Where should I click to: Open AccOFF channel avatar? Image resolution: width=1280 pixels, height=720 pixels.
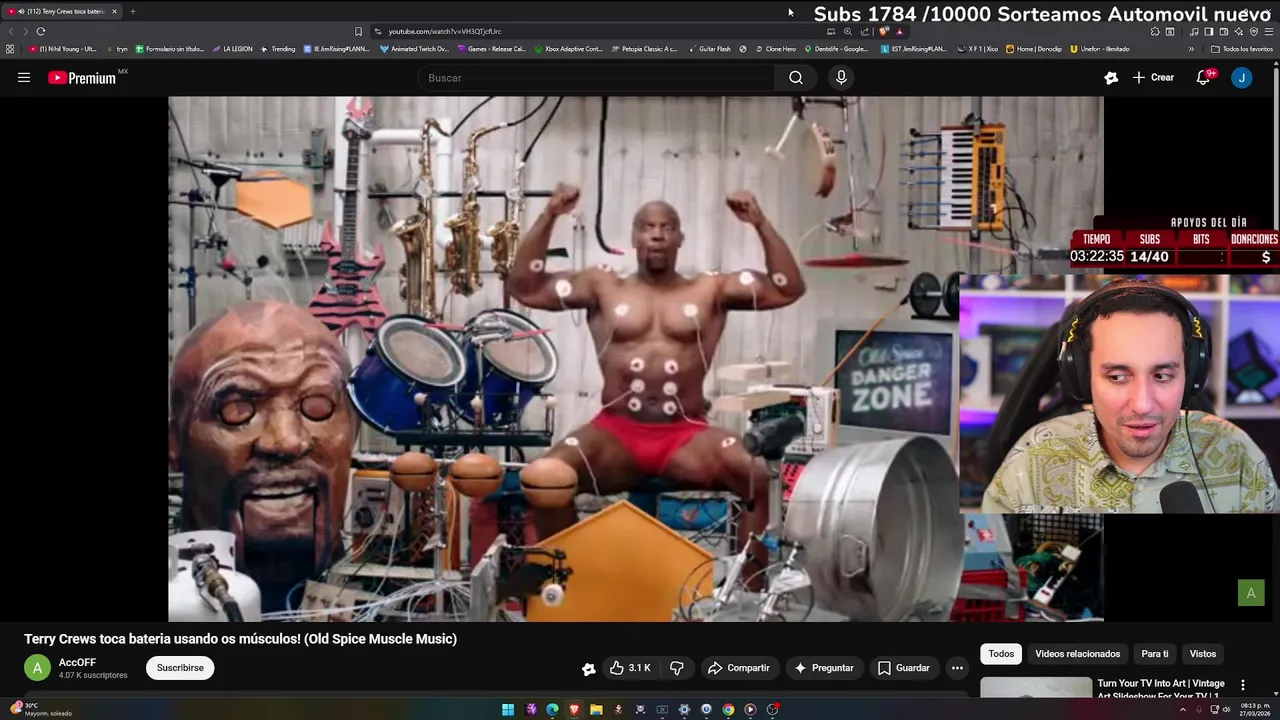pos(37,668)
